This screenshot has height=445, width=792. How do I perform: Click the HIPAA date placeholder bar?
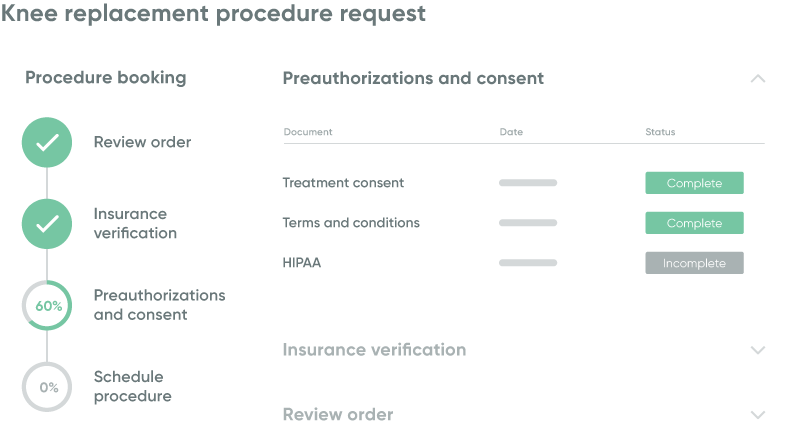[528, 263]
